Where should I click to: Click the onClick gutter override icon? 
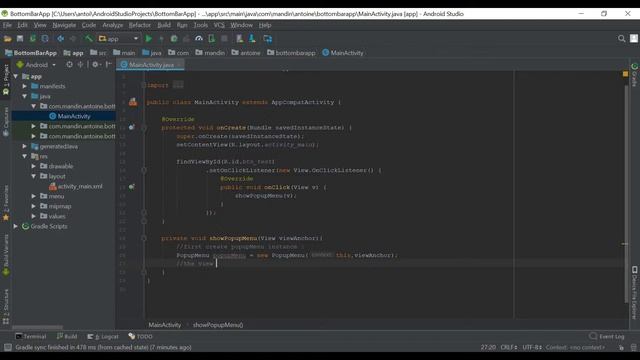(131, 187)
